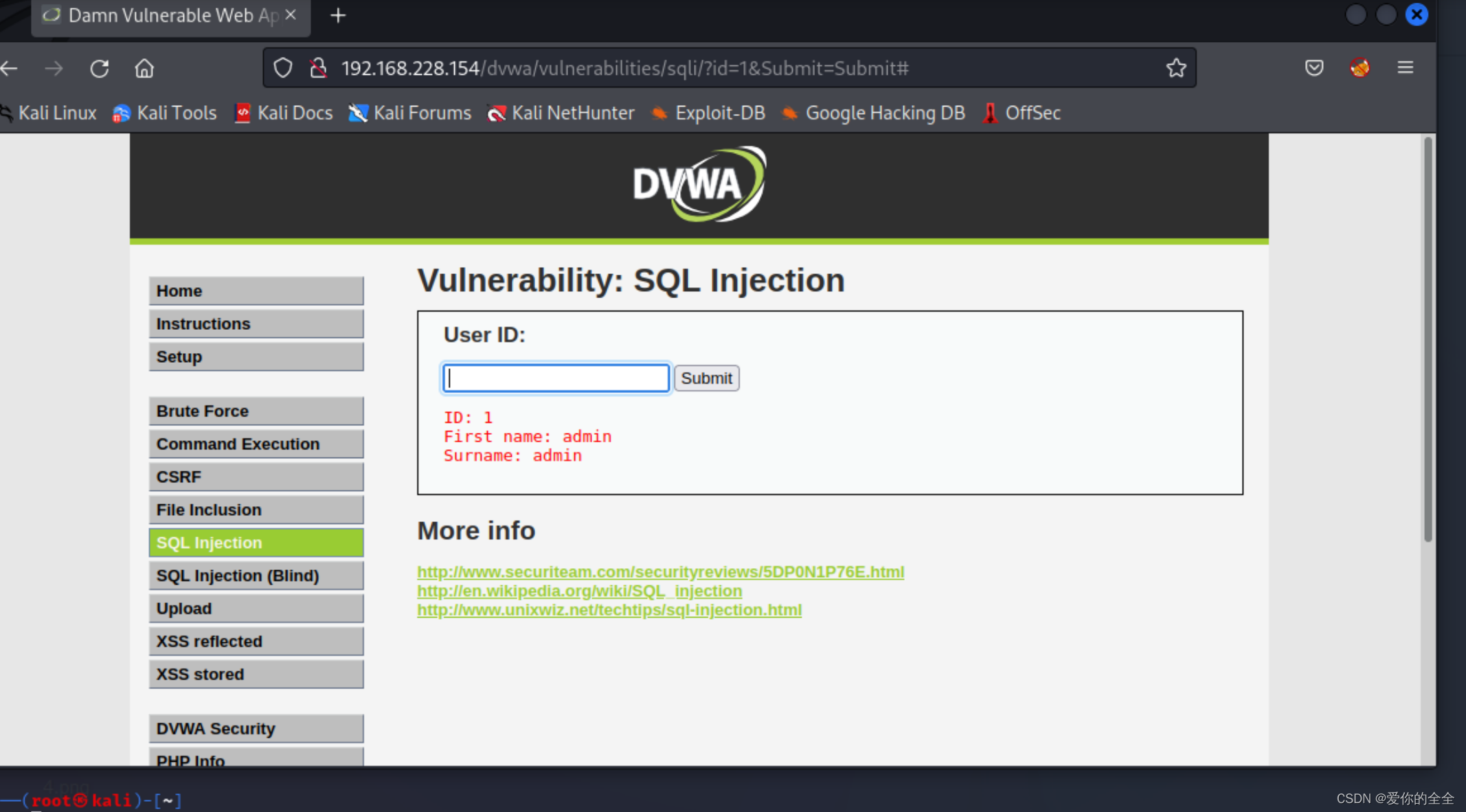The width and height of the screenshot is (1466, 812).
Task: Focus the User ID input field
Action: pos(556,378)
